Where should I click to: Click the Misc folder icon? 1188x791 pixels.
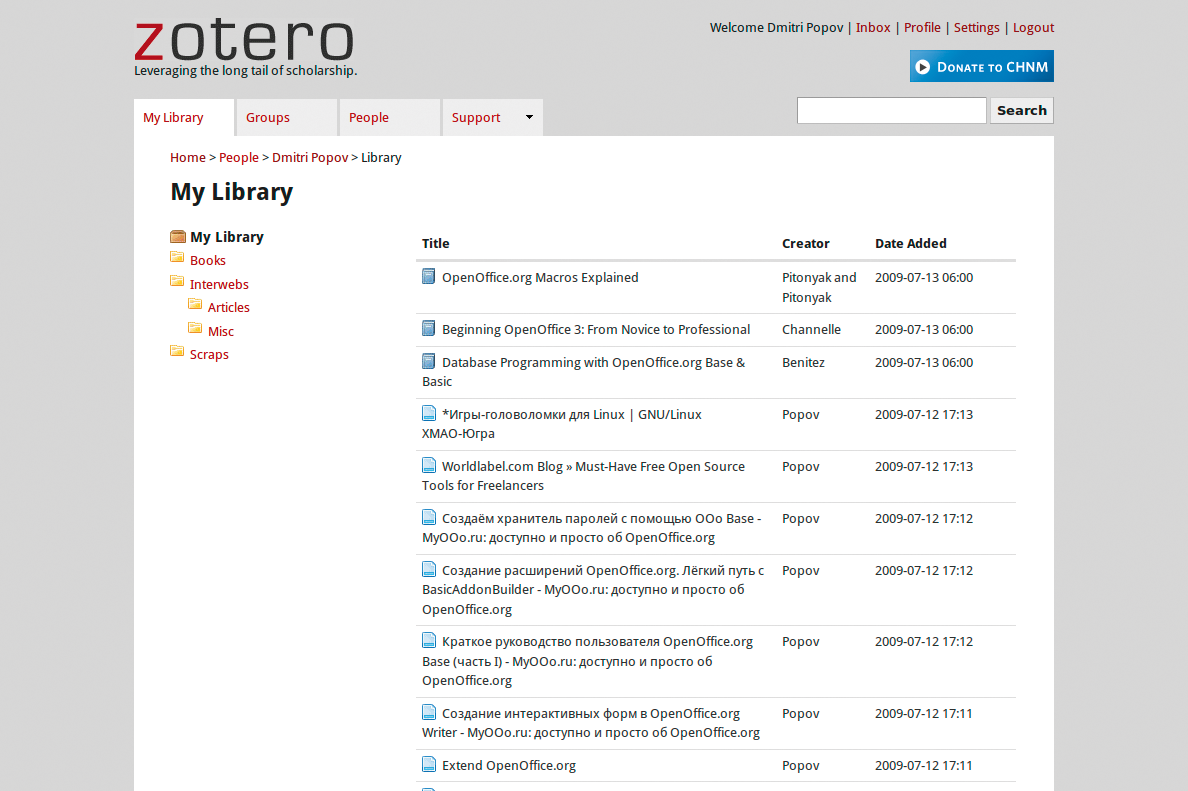pos(195,328)
